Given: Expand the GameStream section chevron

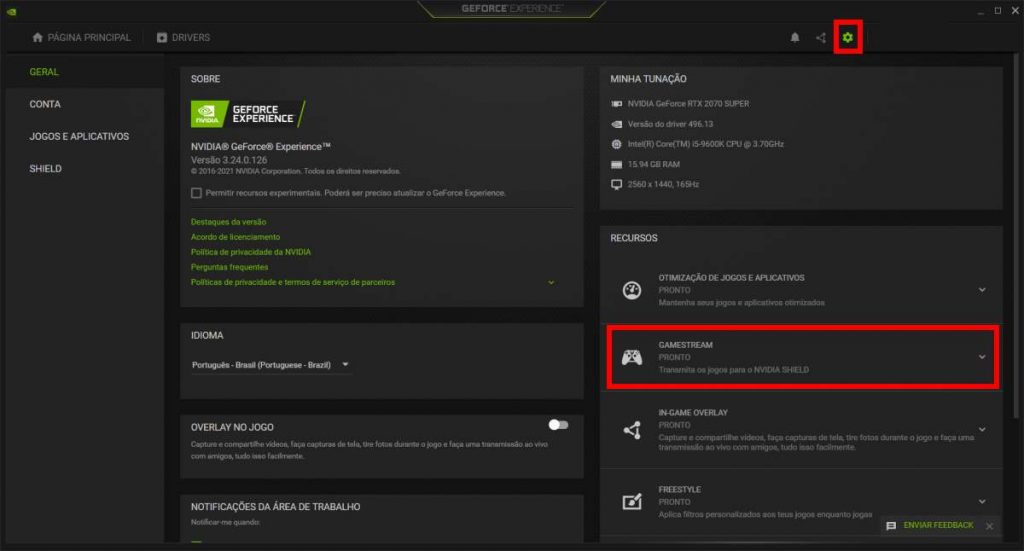Looking at the screenshot, I should (982, 357).
